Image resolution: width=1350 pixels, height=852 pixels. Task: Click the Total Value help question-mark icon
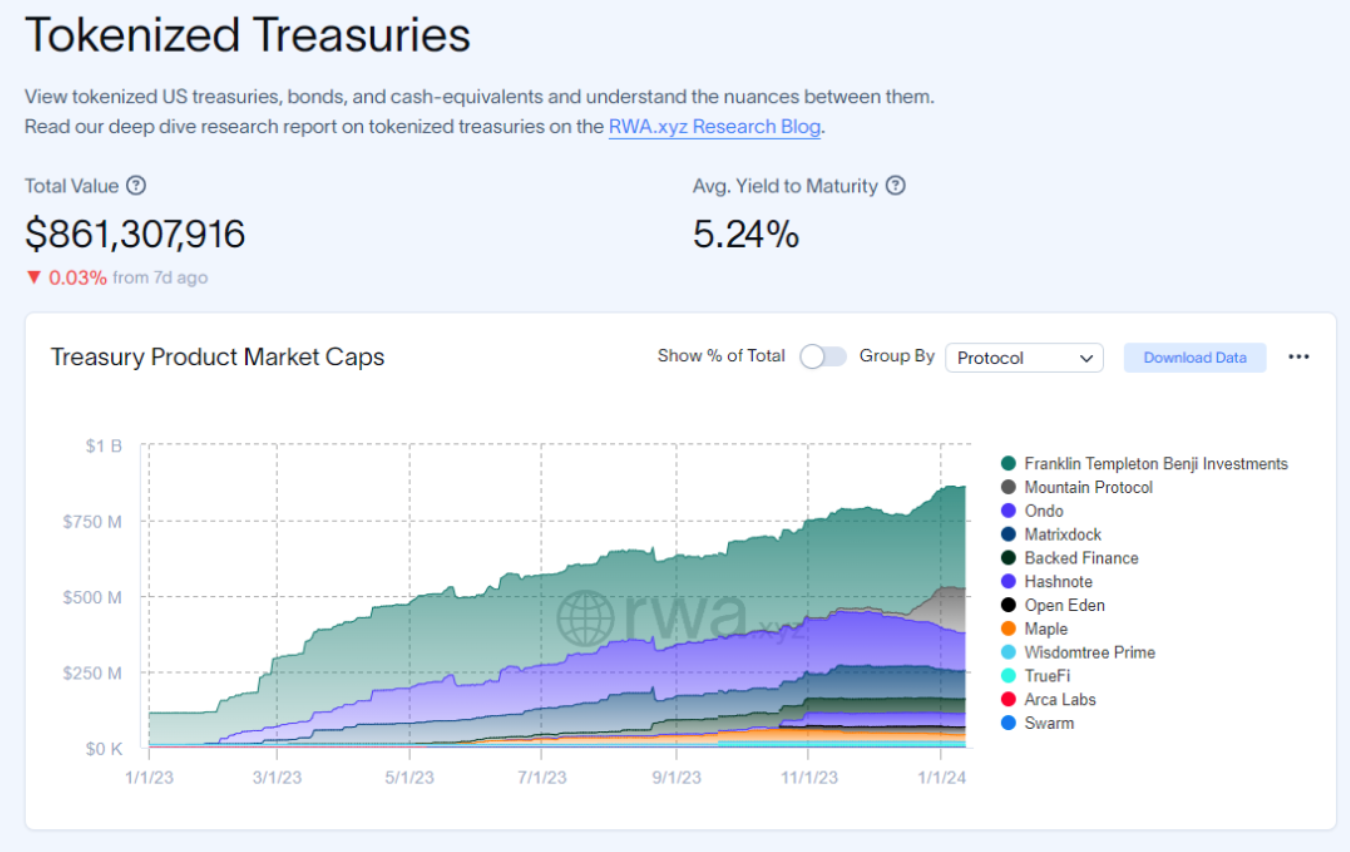pos(137,186)
